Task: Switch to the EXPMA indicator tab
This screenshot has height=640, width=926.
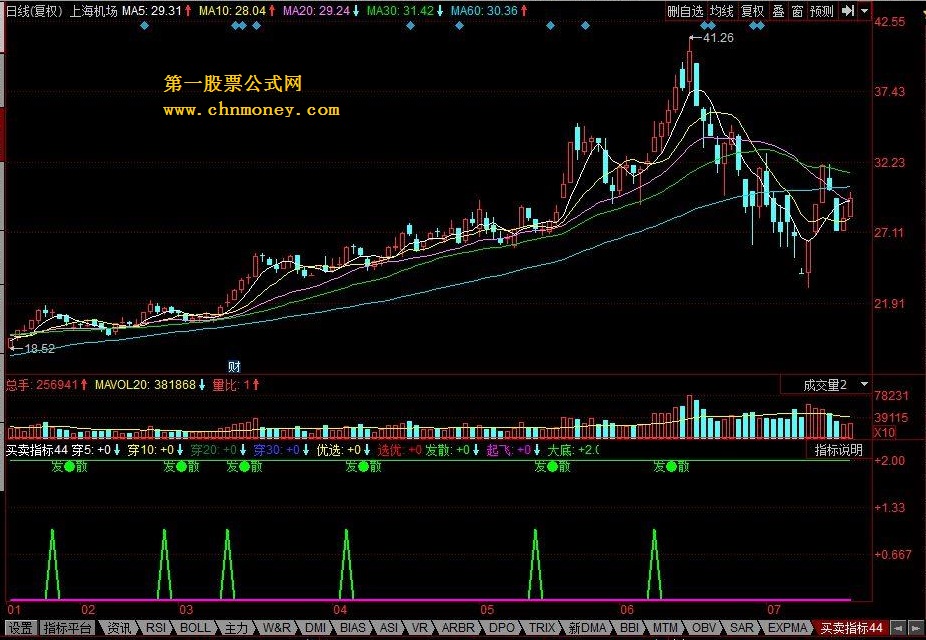Action: pos(787,628)
